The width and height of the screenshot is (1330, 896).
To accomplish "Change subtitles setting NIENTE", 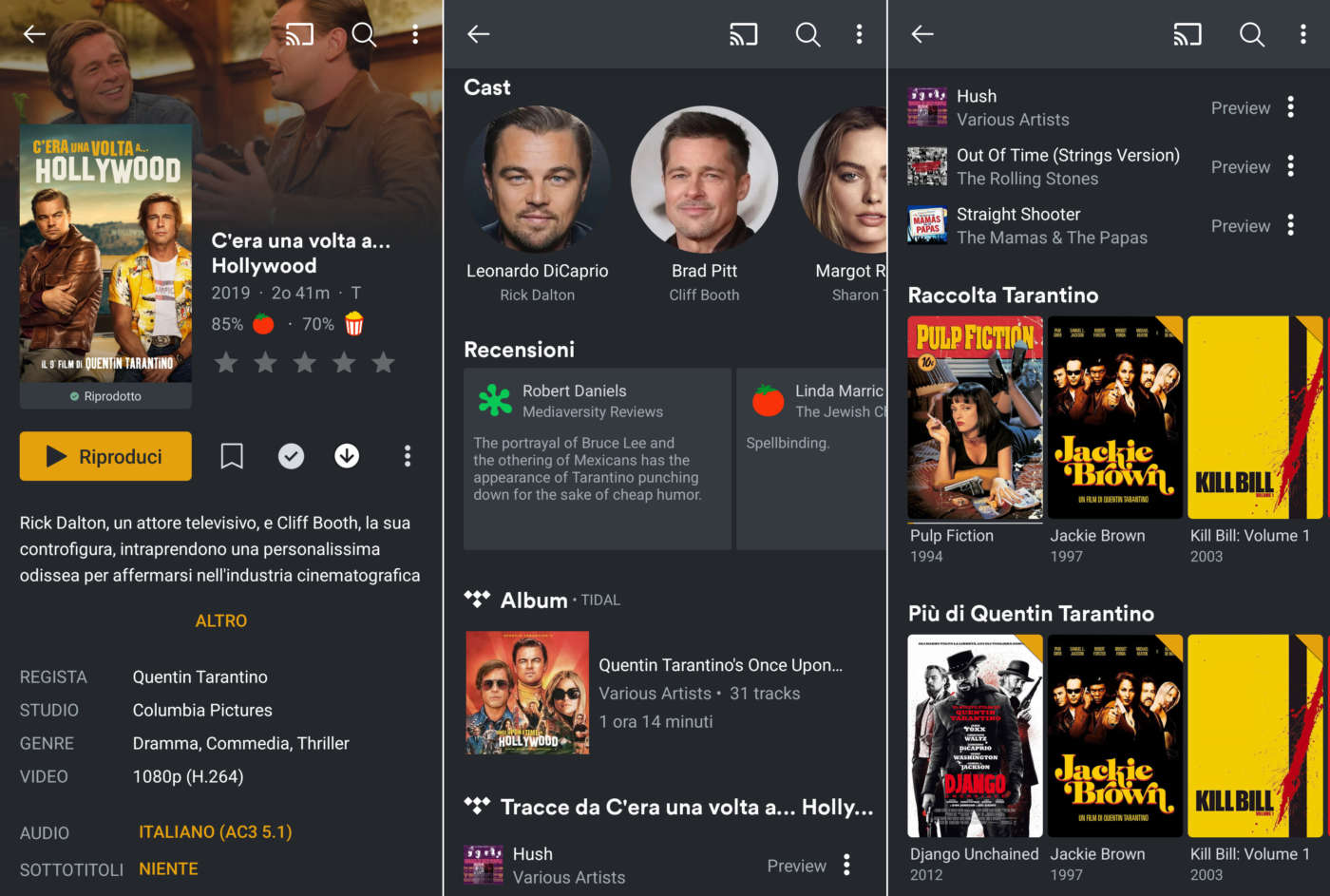I will [168, 869].
